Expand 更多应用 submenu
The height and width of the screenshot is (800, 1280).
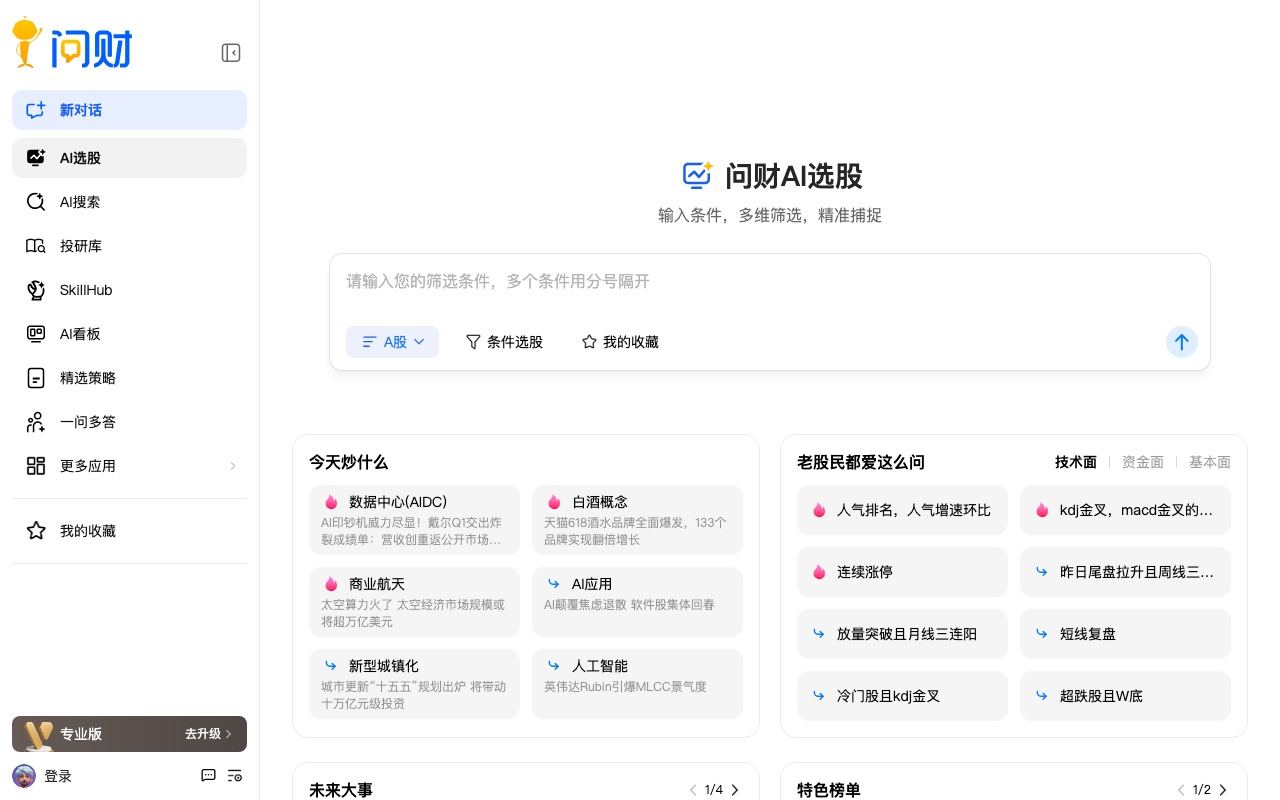pyautogui.click(x=129, y=466)
